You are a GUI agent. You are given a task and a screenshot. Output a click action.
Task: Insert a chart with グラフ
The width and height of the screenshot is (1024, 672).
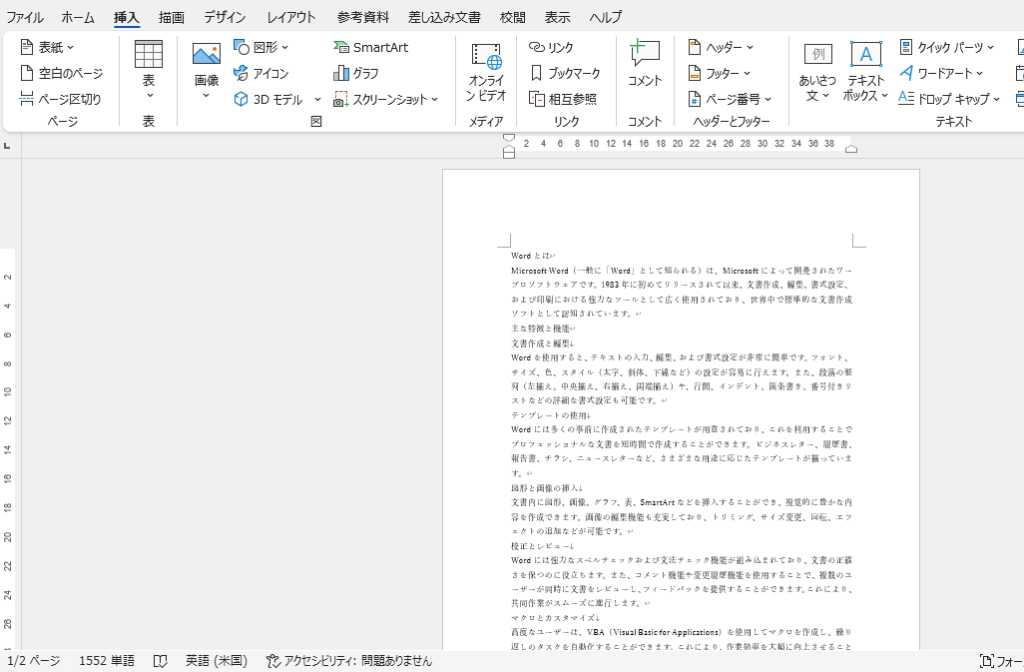click(356, 73)
